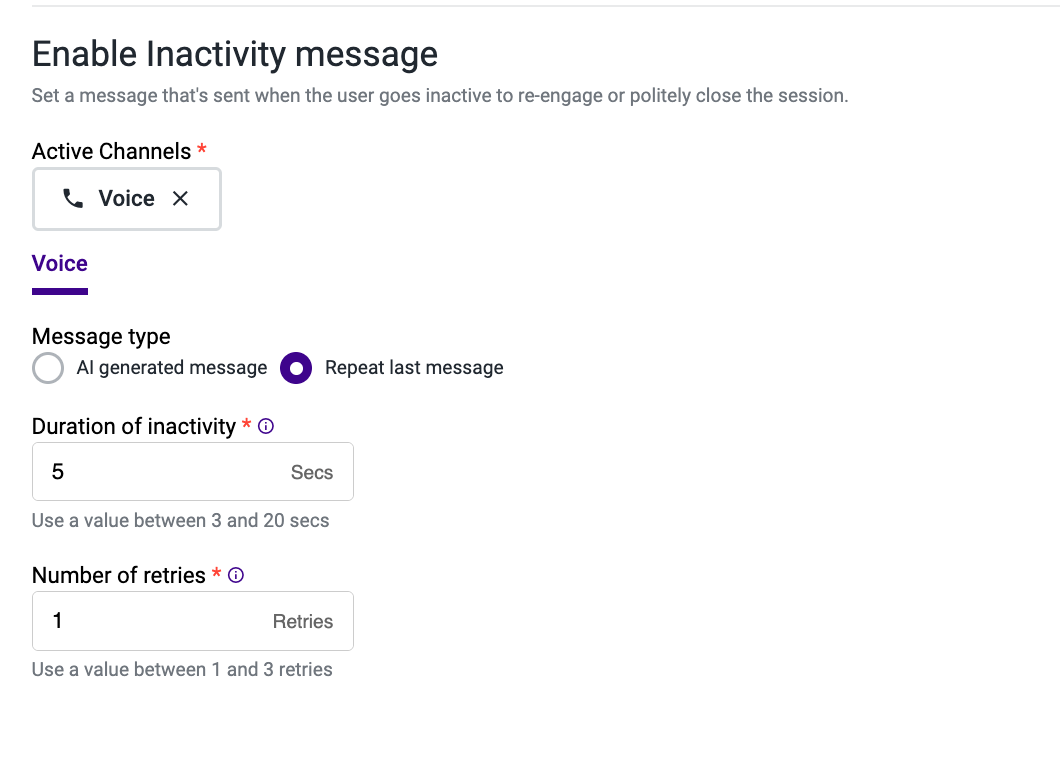Remove the Voice channel using its X icon
This screenshot has width=1060, height=776.
[x=180, y=198]
